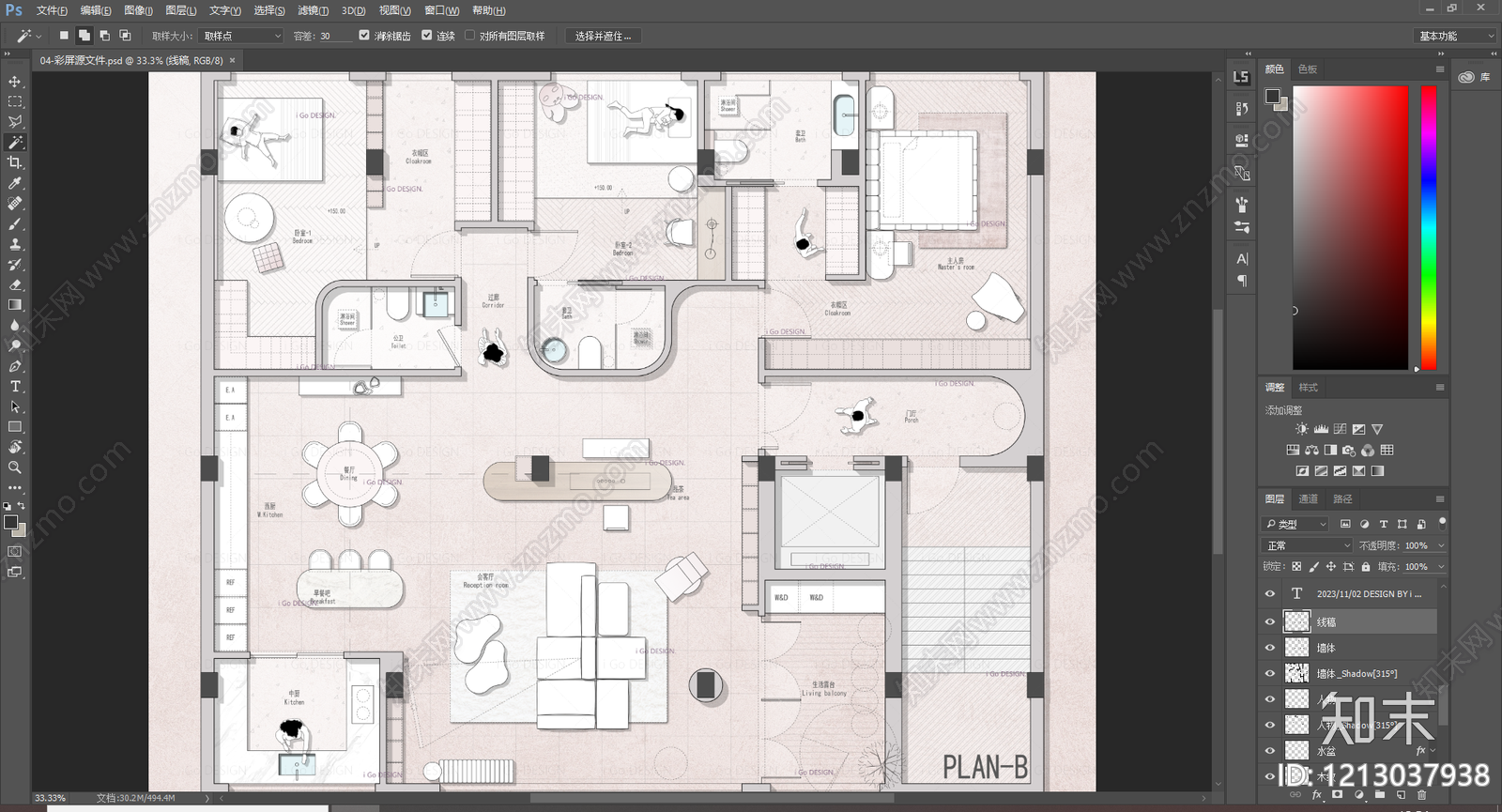The height and width of the screenshot is (812, 1502).
Task: Select the Move tool
Action: 15,82
